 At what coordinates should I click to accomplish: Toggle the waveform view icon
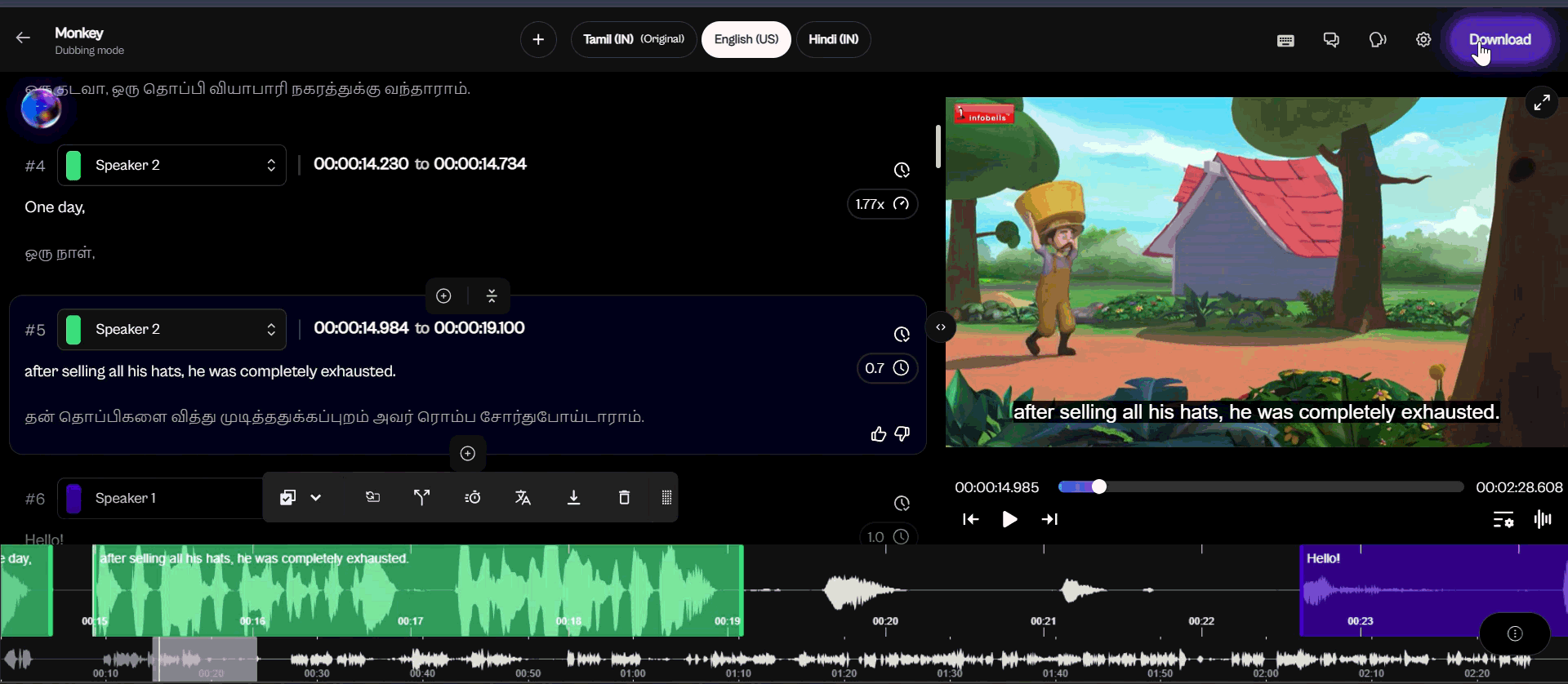1543,519
